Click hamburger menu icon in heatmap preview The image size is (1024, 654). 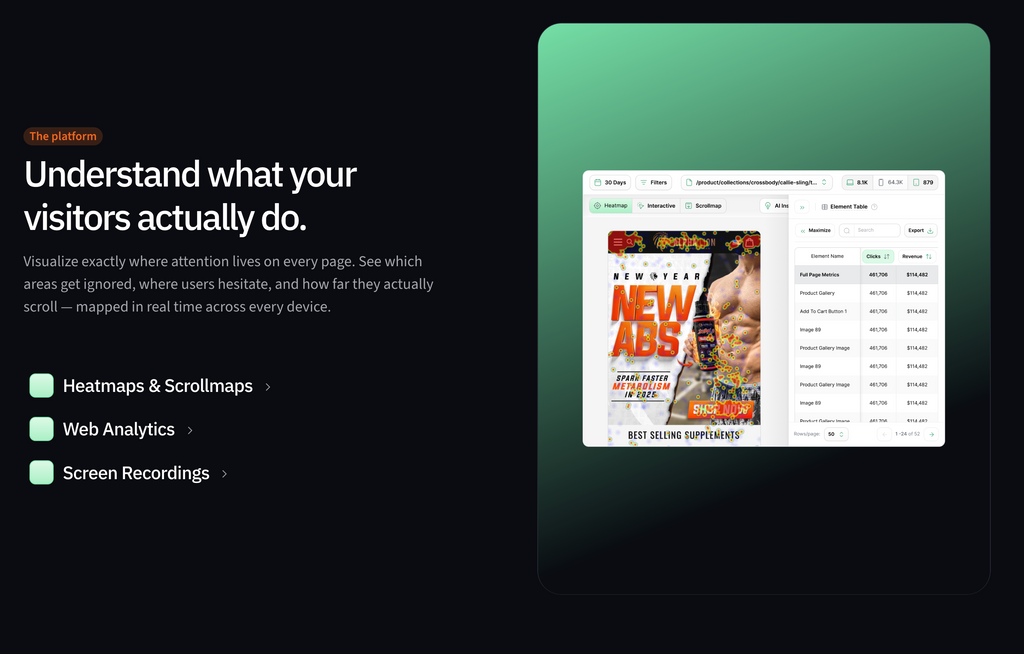(x=618, y=242)
